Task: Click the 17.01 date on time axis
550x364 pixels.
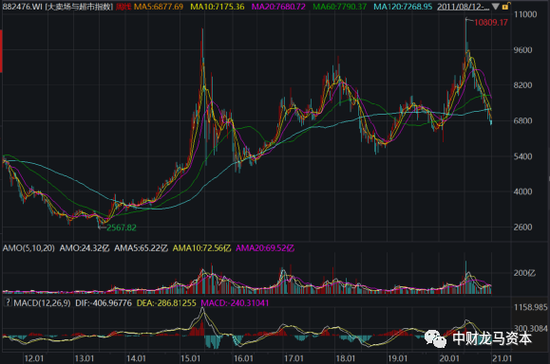Action: (294, 358)
